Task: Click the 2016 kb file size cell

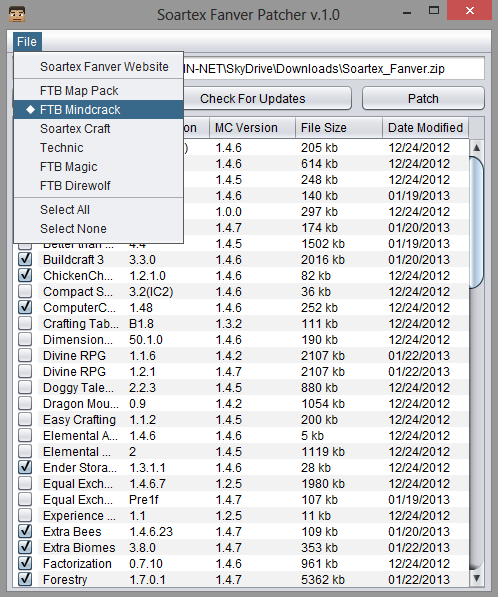Action: pyautogui.click(x=323, y=260)
